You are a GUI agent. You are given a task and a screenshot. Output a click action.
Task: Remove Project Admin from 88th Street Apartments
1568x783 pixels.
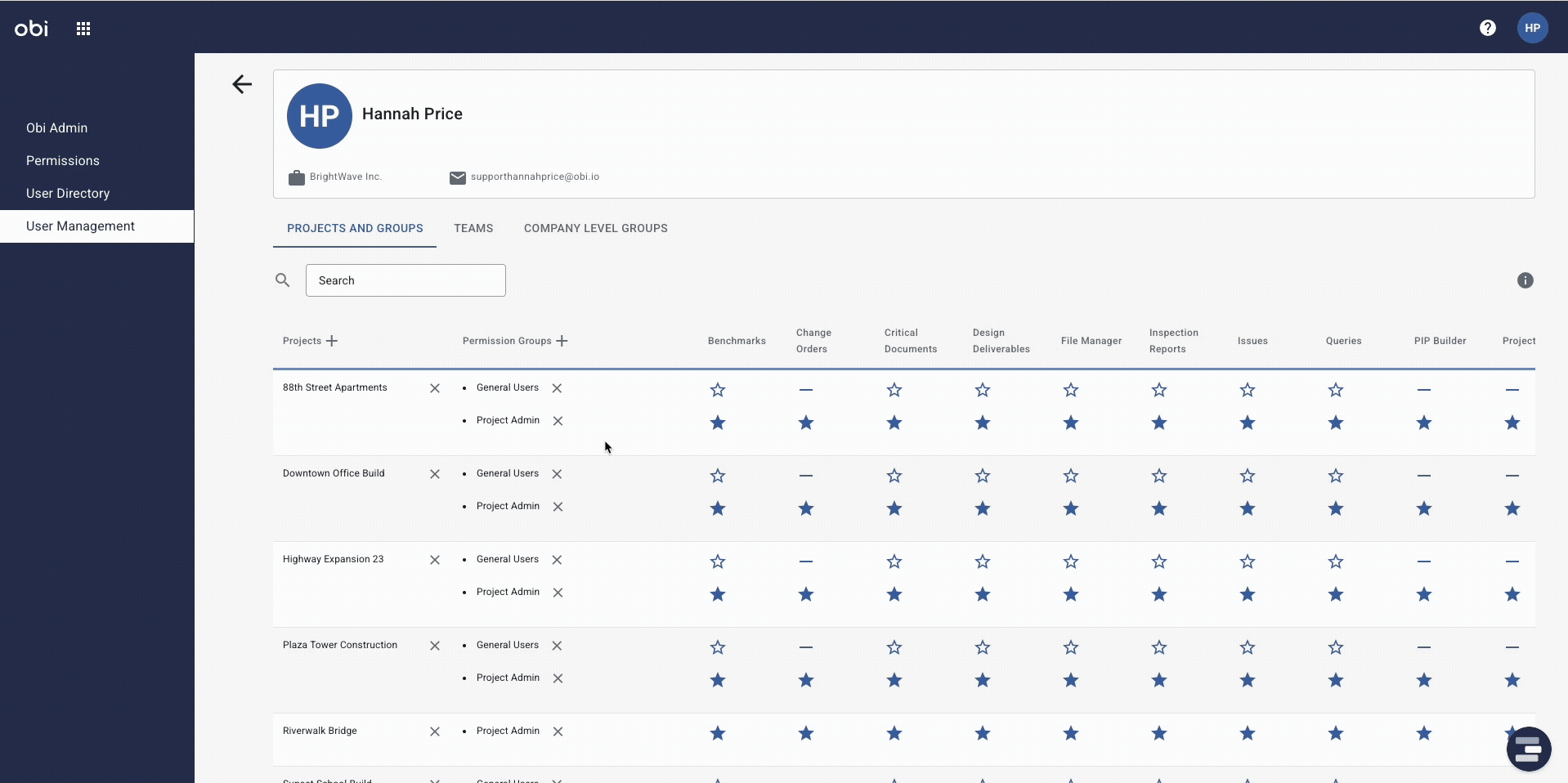pos(558,421)
